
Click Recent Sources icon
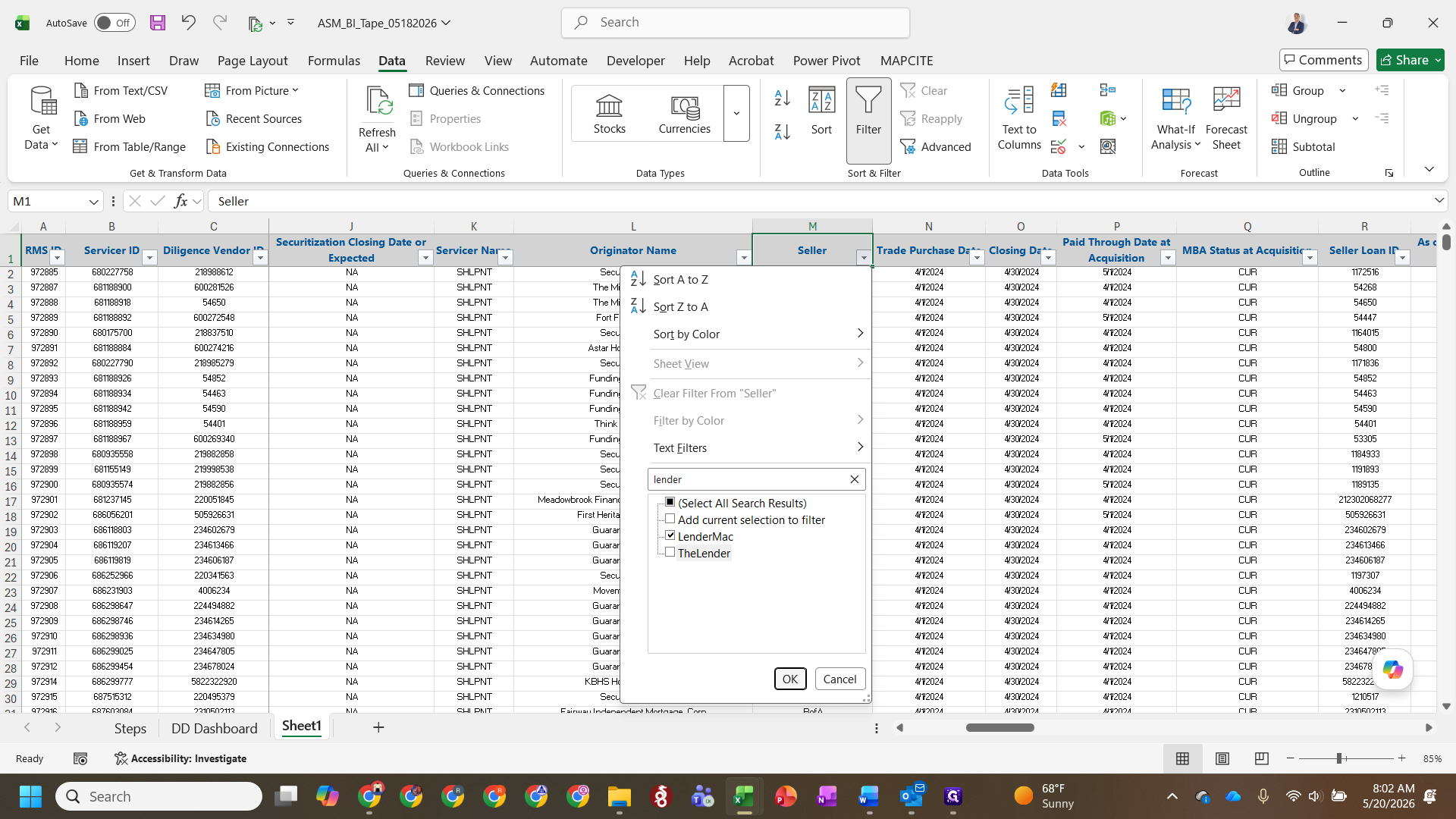pyautogui.click(x=213, y=118)
